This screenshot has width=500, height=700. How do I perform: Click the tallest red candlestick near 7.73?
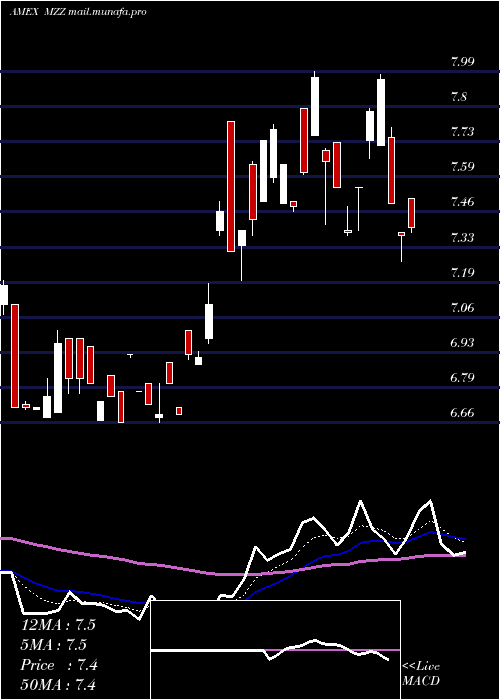(231, 186)
